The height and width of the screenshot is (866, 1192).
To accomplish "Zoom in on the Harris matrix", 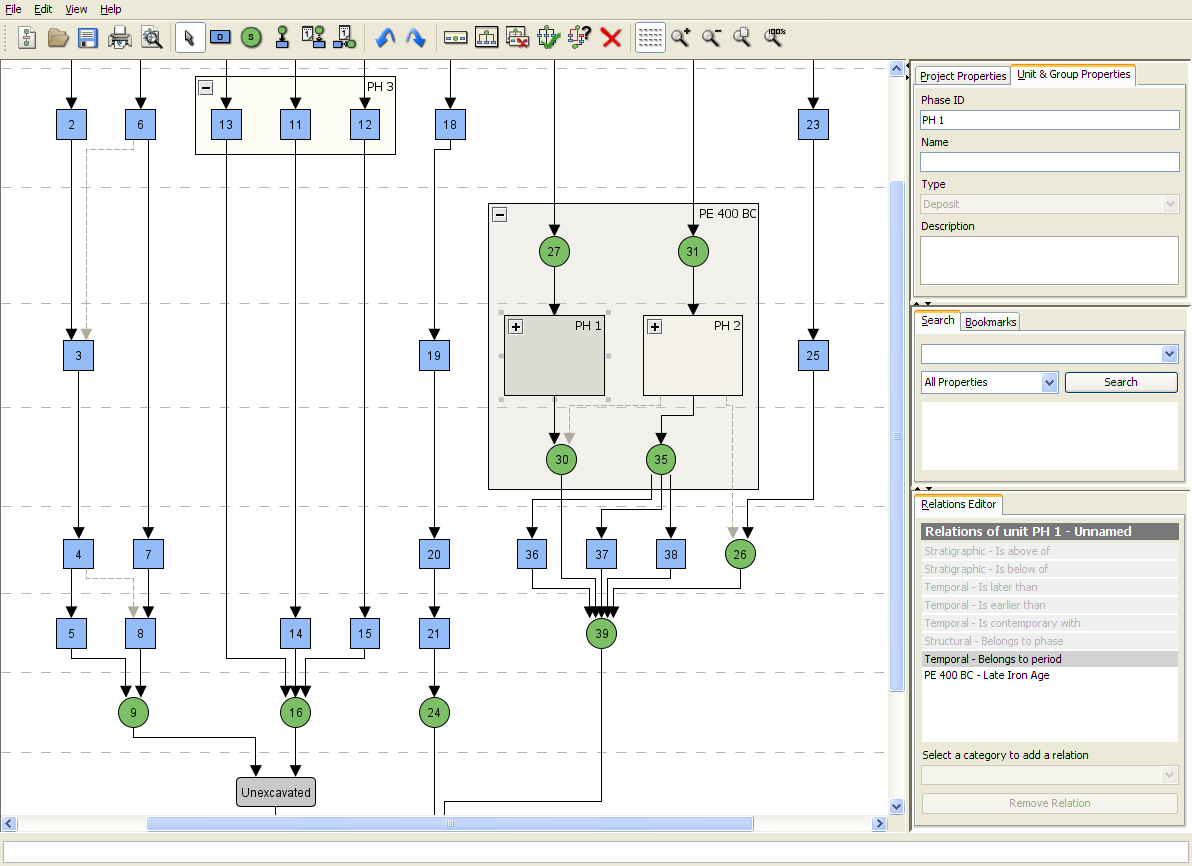I will pos(681,37).
